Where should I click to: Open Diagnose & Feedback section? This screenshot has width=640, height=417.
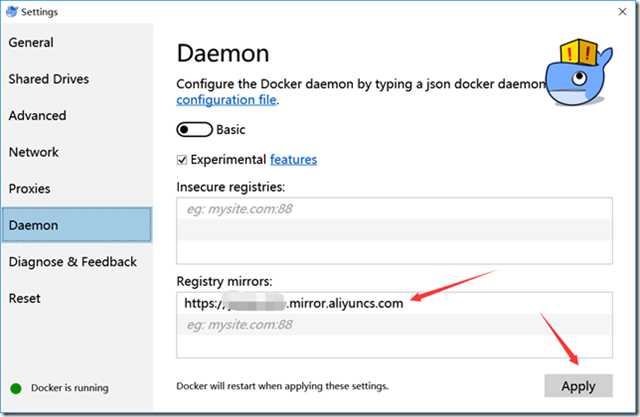point(72,262)
